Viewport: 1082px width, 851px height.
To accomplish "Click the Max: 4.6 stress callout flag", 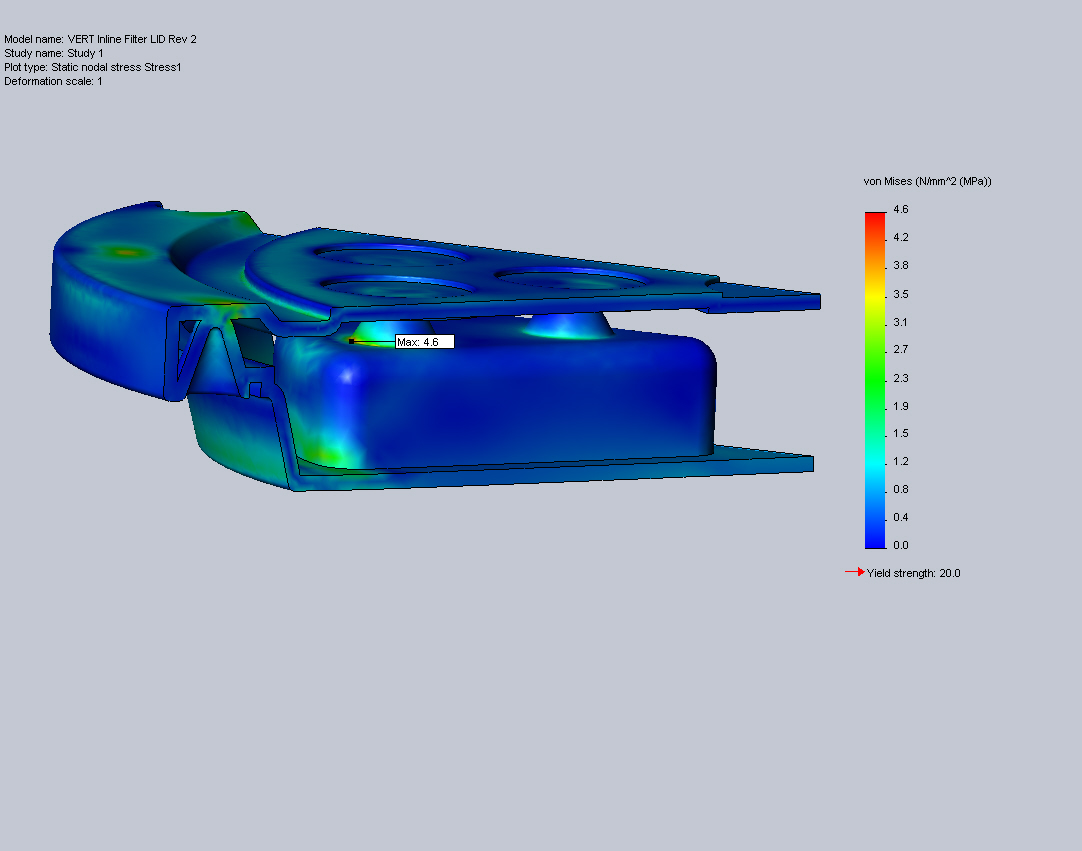I will [x=424, y=341].
